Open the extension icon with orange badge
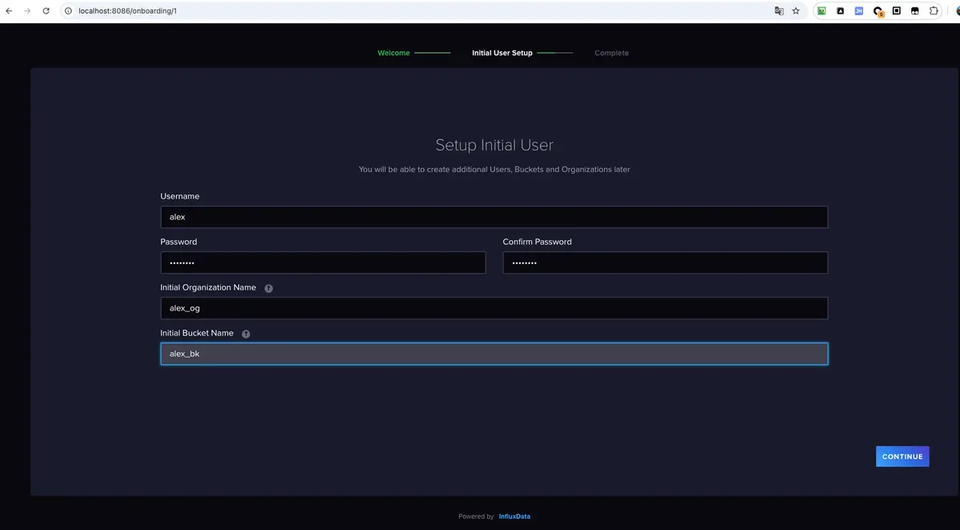Viewport: 960px width, 530px height. pyautogui.click(x=878, y=12)
